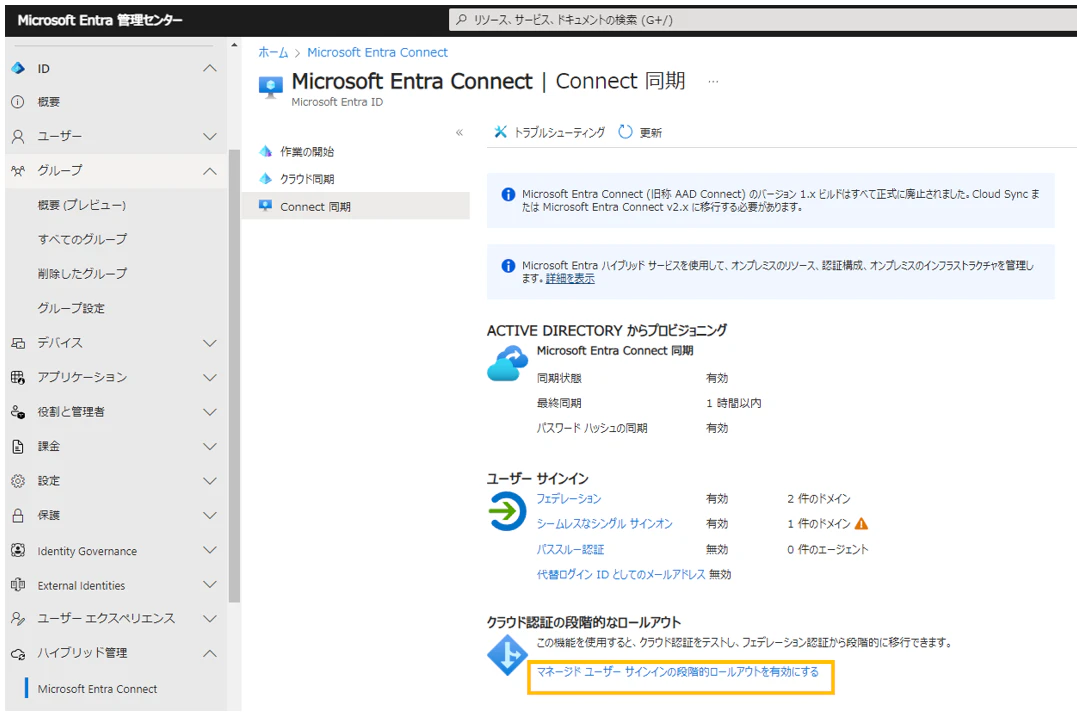
Task: Click the Identity Governance icon
Action: click(x=18, y=550)
